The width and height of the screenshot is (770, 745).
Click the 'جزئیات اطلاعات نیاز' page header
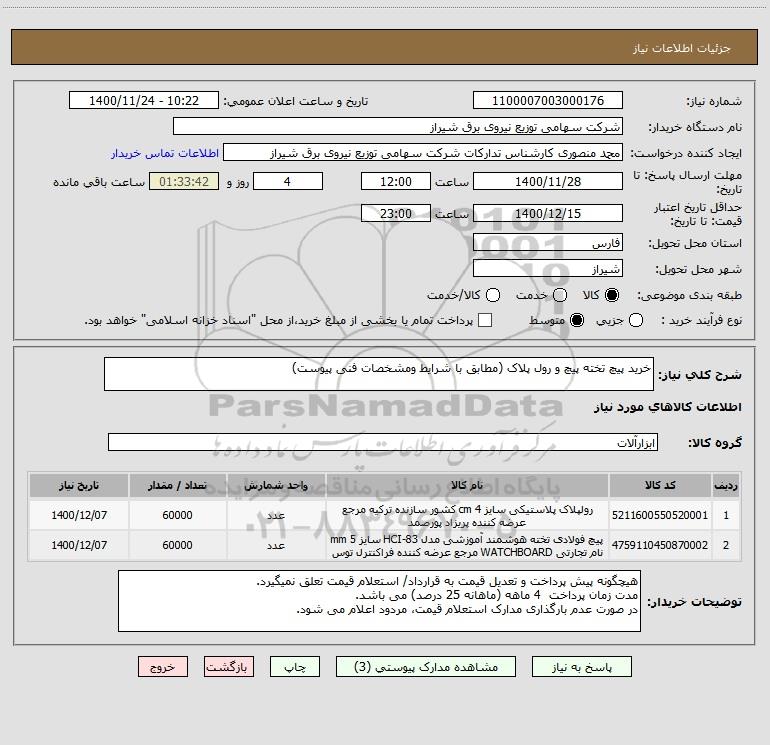(681, 48)
